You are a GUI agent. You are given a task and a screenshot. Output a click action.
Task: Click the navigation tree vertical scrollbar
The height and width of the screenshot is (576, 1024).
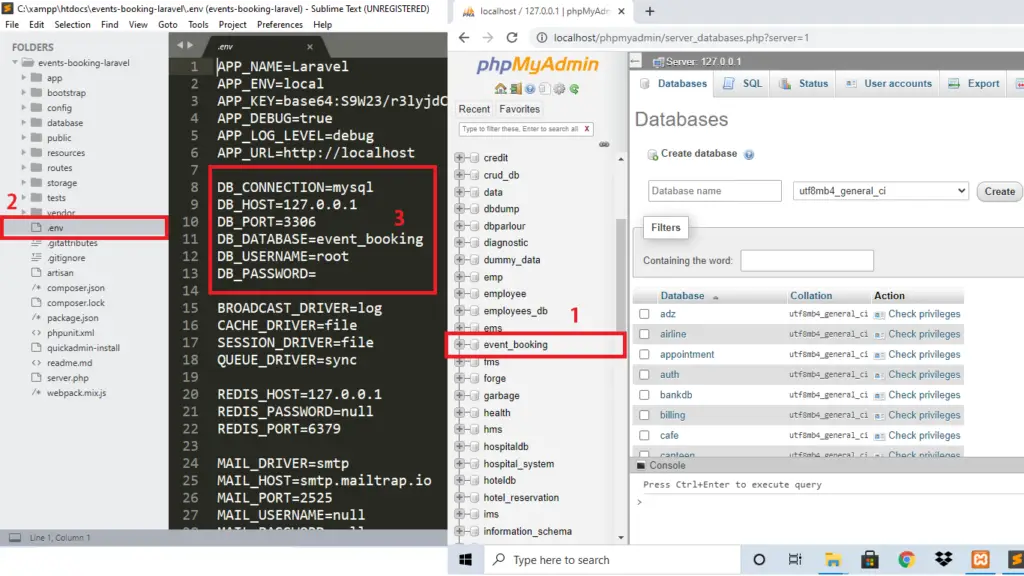pyautogui.click(x=620, y=274)
